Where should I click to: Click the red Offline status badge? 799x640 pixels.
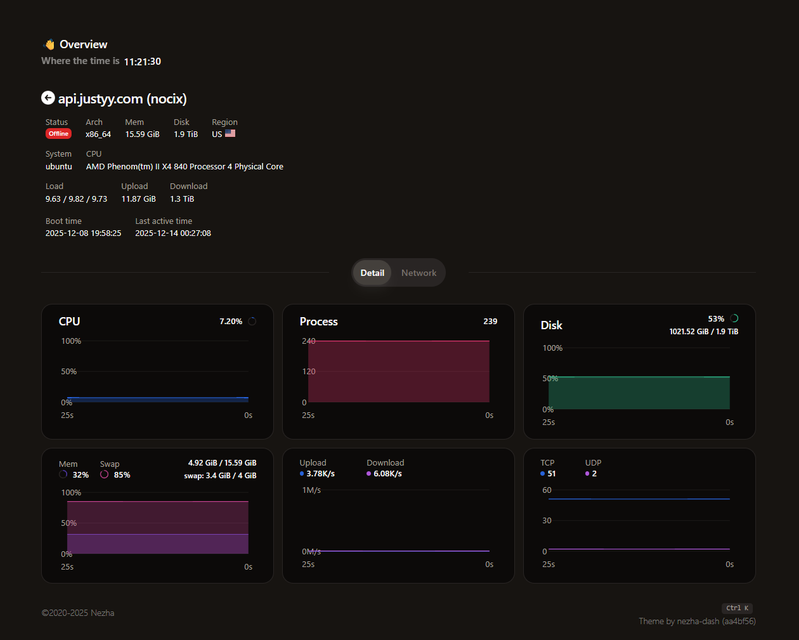click(58, 133)
